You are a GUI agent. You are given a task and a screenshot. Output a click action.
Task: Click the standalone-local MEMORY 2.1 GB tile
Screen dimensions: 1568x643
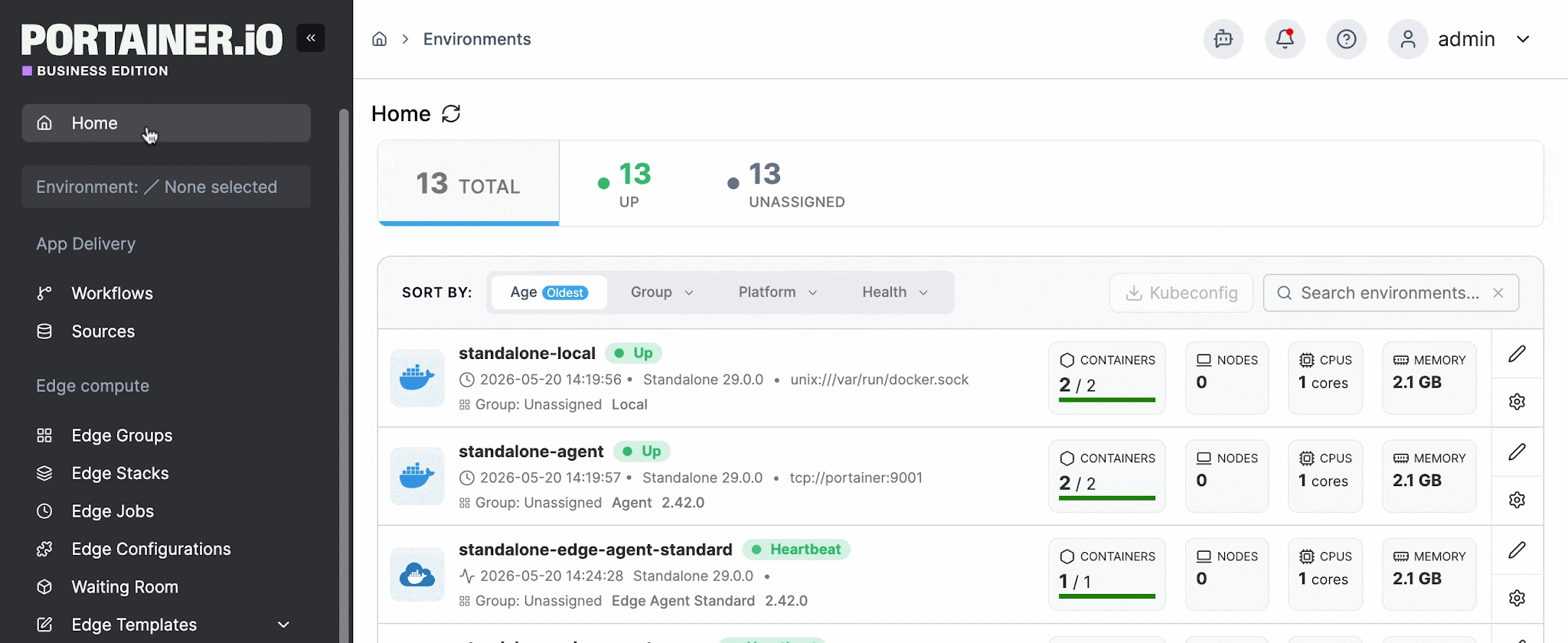tap(1429, 378)
